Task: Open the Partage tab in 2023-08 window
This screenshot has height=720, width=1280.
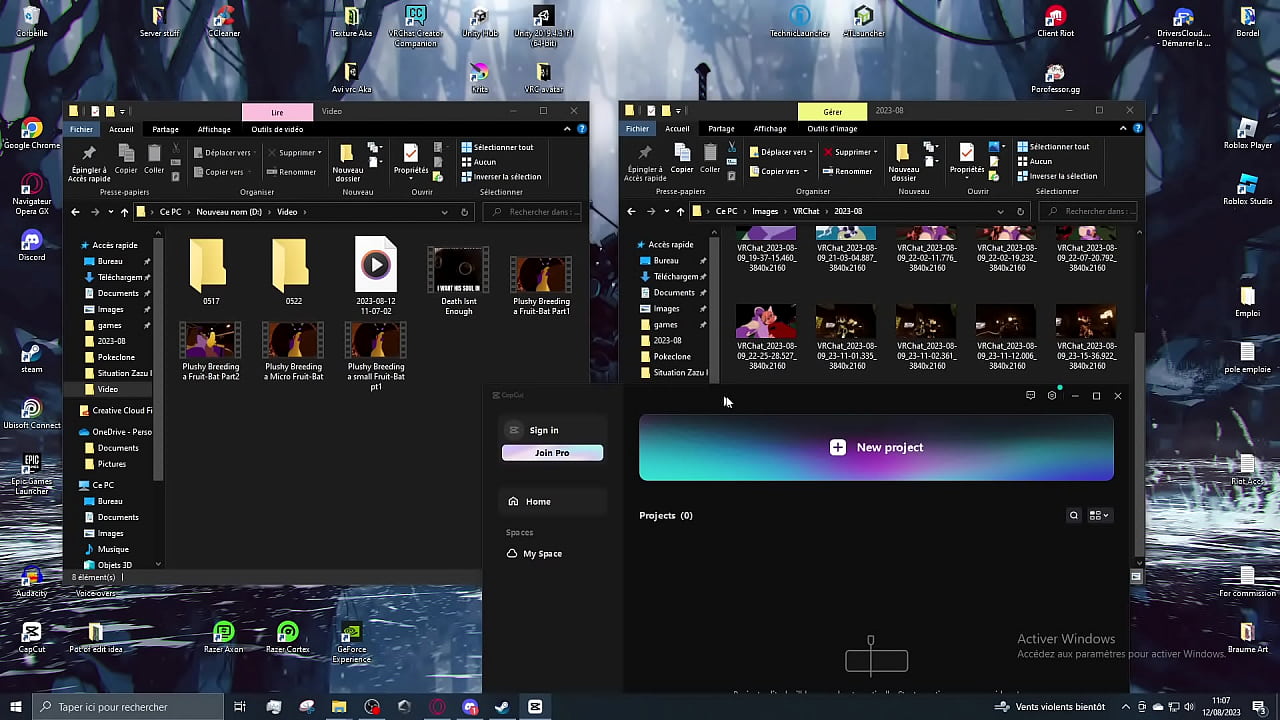Action: coord(721,129)
